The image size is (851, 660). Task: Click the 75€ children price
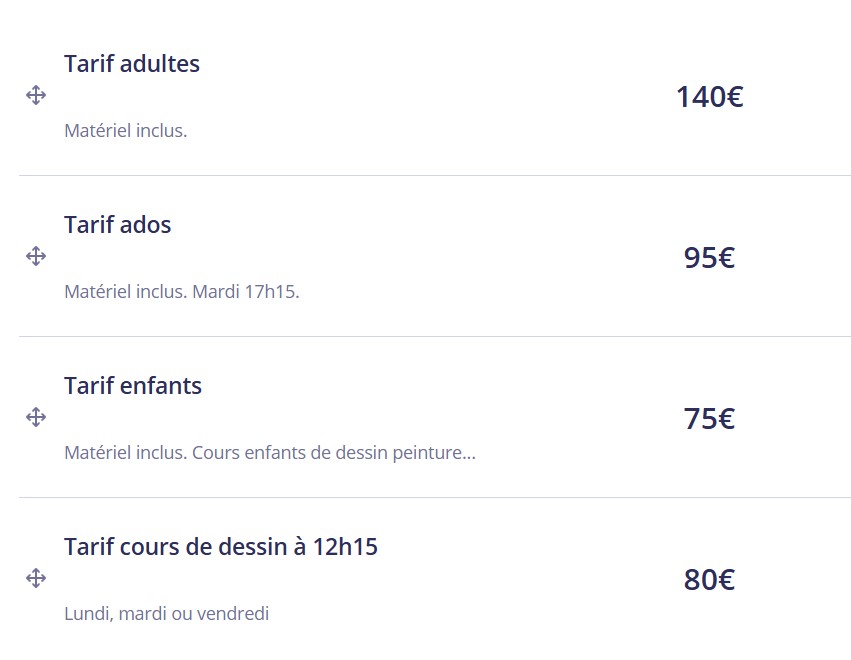[x=709, y=419]
